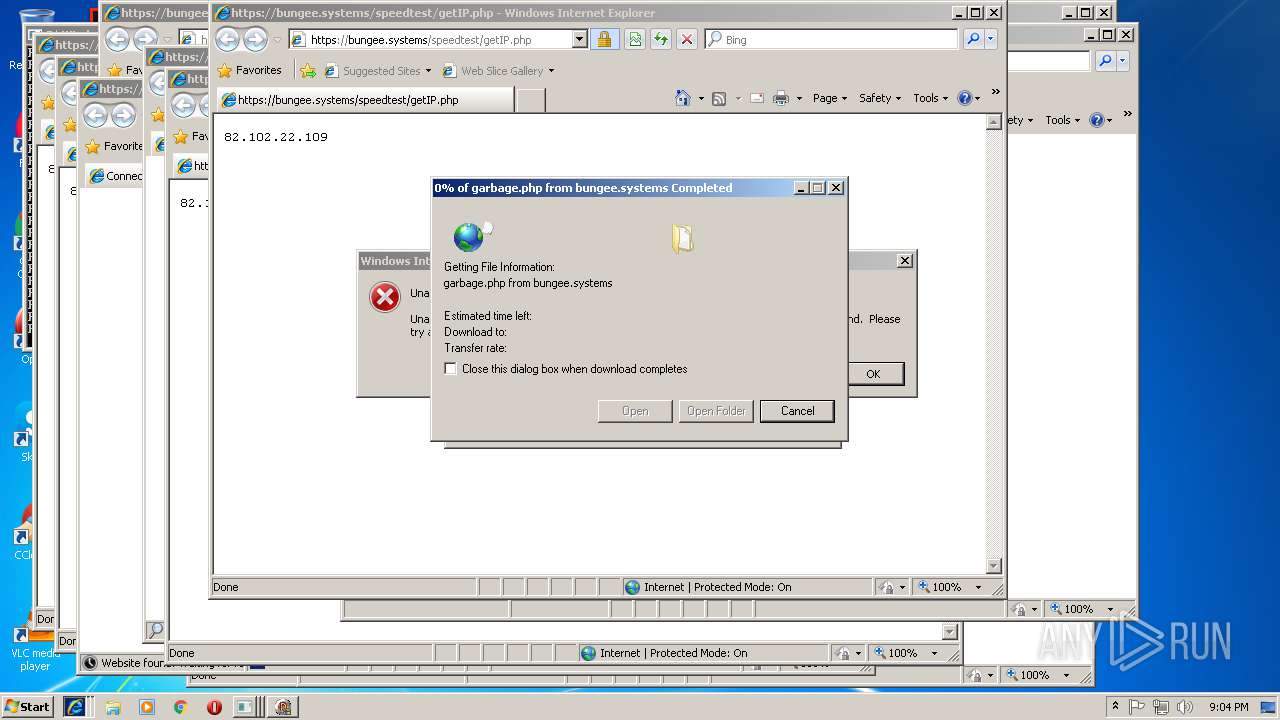
Task: Click the vertical scrollbar down arrow of front page
Action: point(993,566)
